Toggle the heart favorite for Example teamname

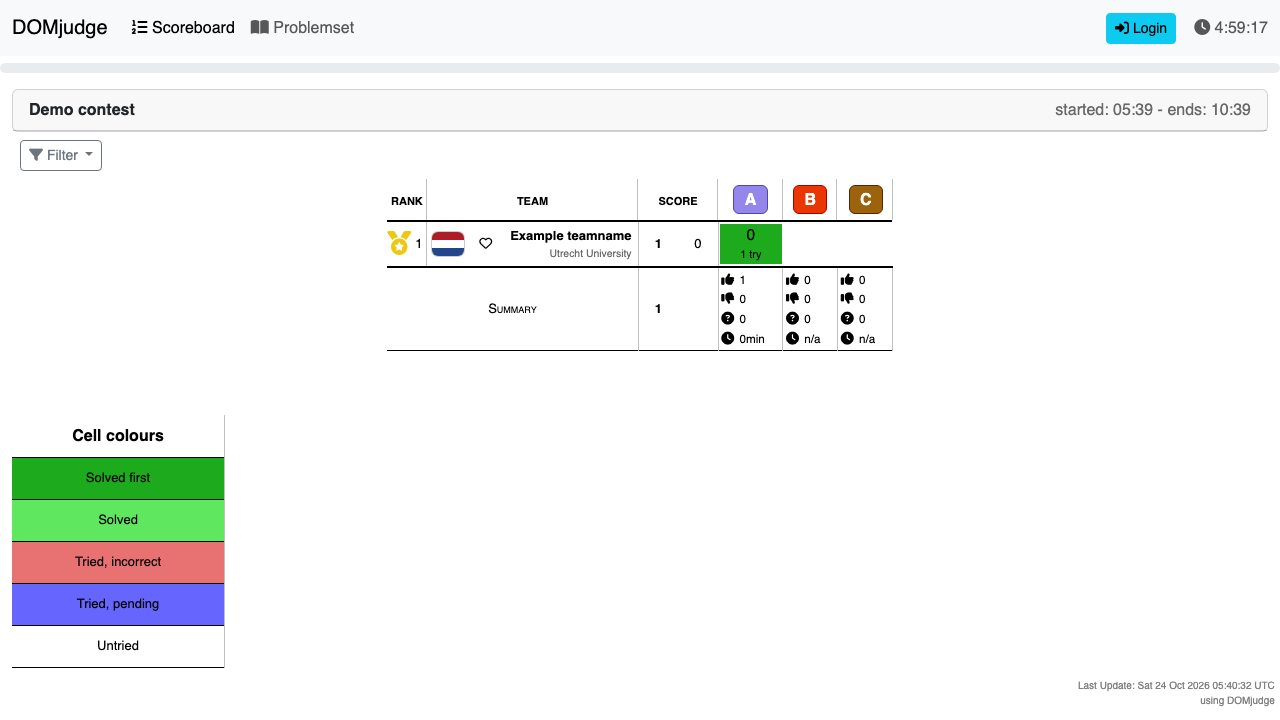tap(486, 243)
